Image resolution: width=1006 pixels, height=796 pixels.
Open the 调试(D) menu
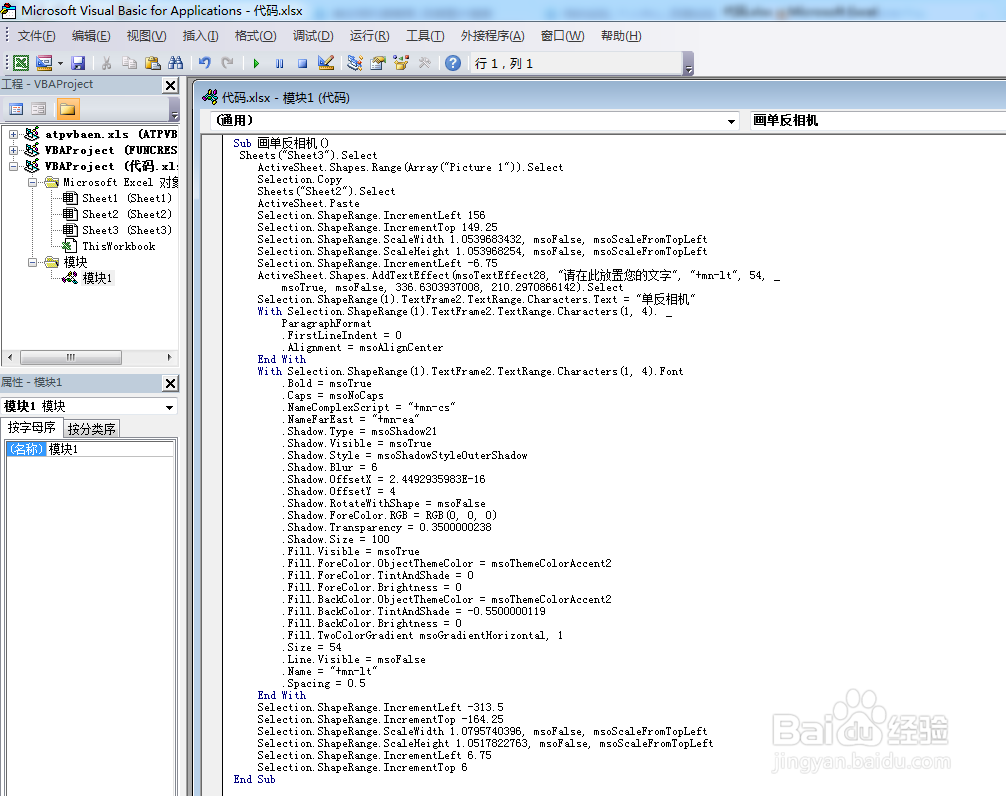(x=313, y=36)
